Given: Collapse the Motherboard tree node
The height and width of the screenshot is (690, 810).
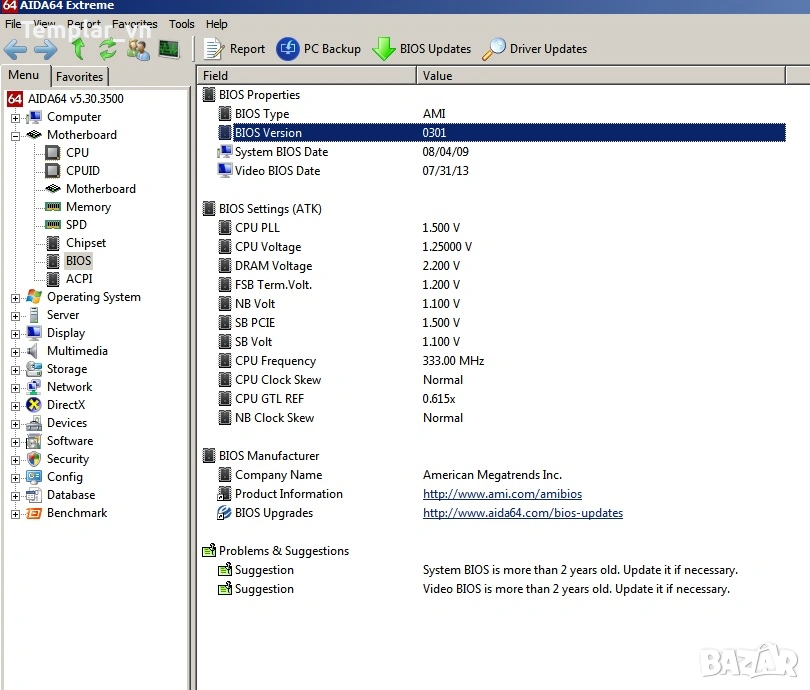Looking at the screenshot, I should [16, 136].
